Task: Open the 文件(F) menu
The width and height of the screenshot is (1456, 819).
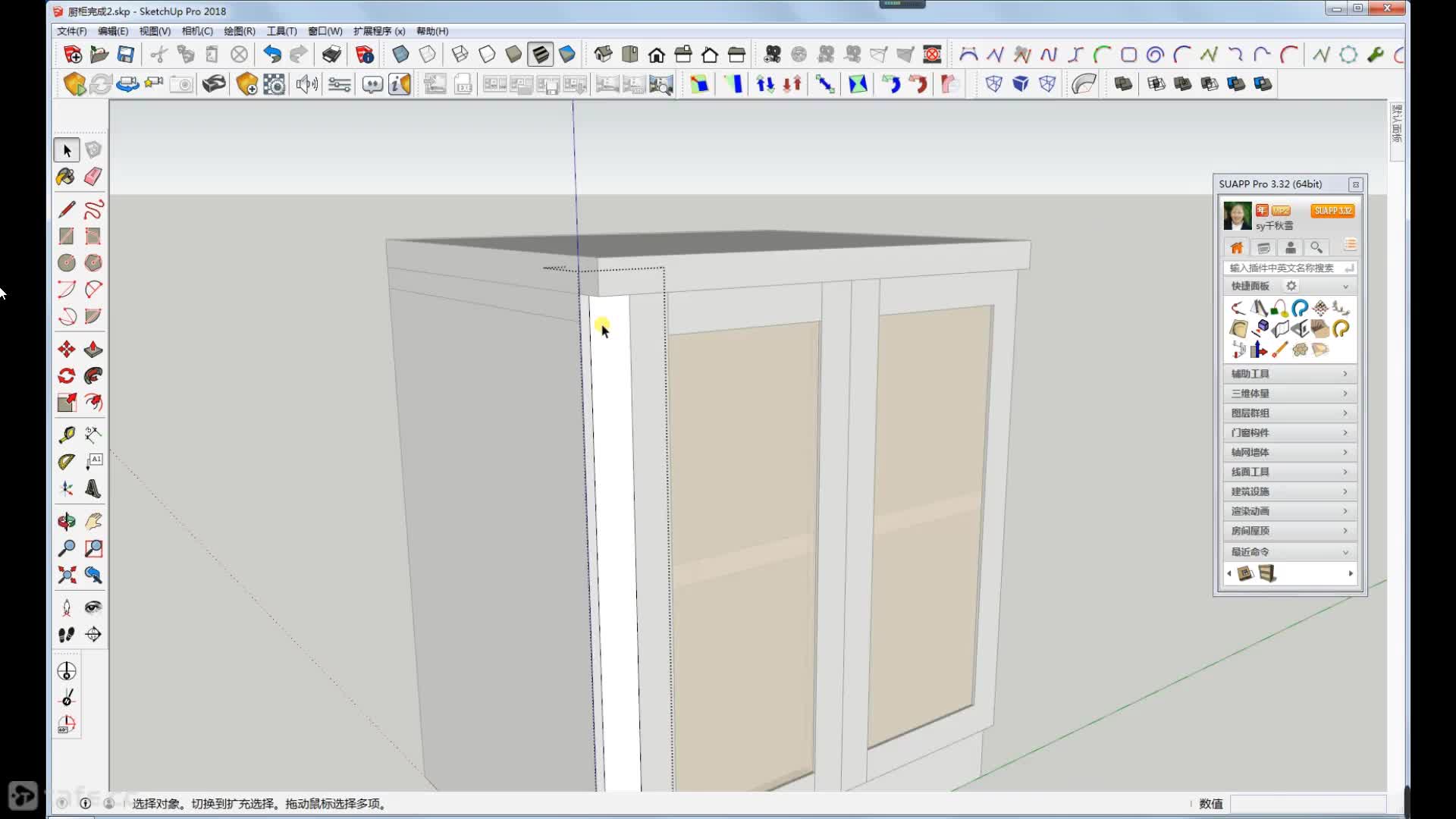Action: tap(71, 31)
